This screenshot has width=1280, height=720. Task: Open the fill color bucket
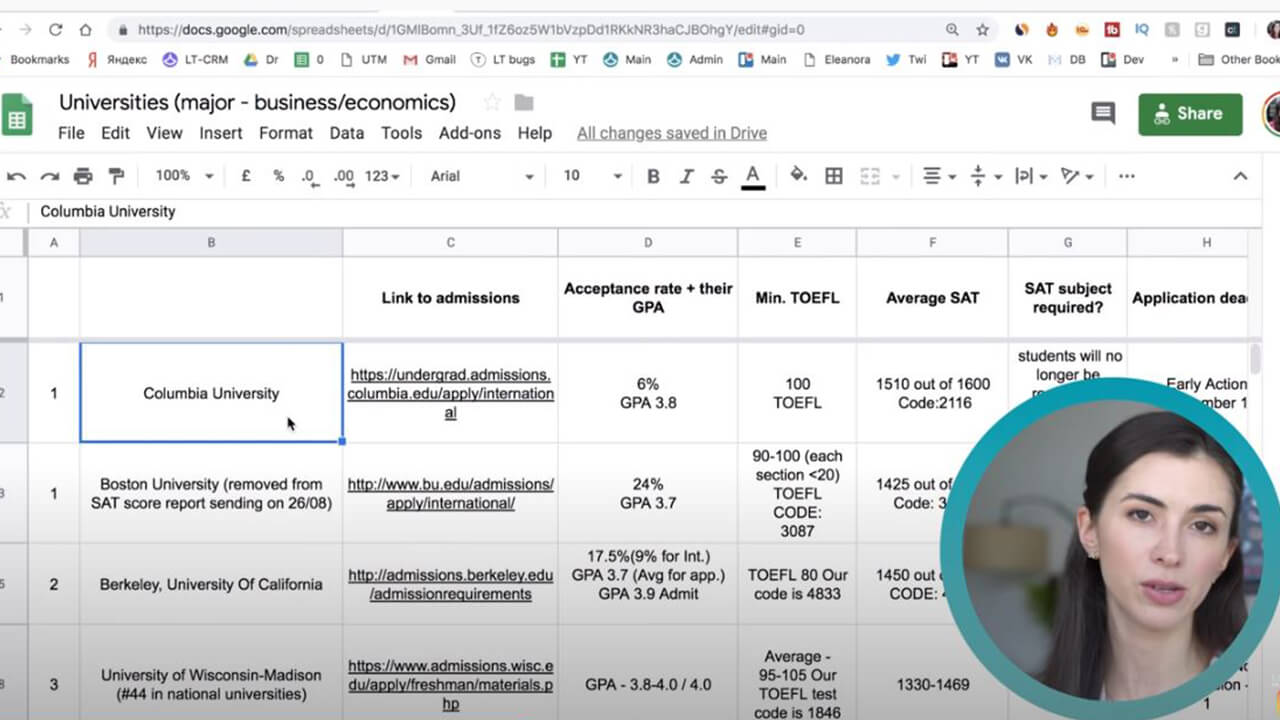click(798, 176)
